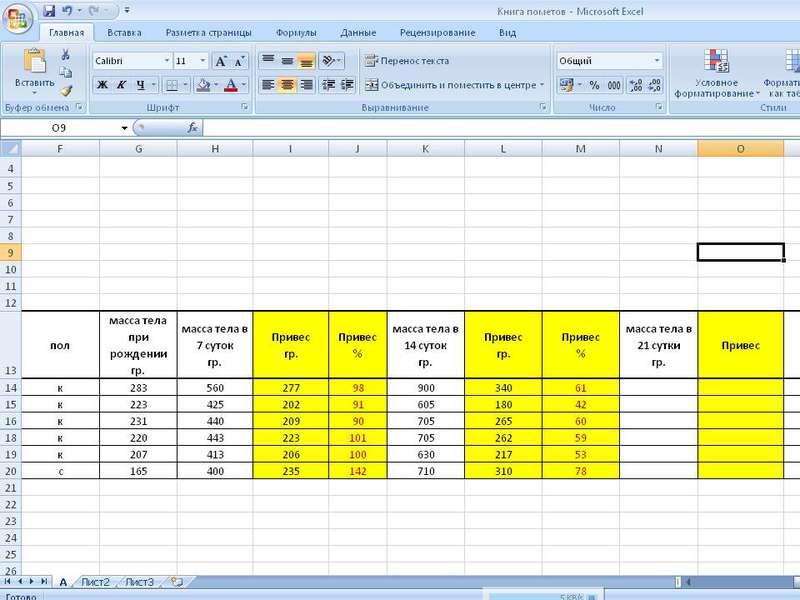Image resolution: width=800 pixels, height=600 pixels.
Task: Apply the red font color
Action: pyautogui.click(x=231, y=85)
